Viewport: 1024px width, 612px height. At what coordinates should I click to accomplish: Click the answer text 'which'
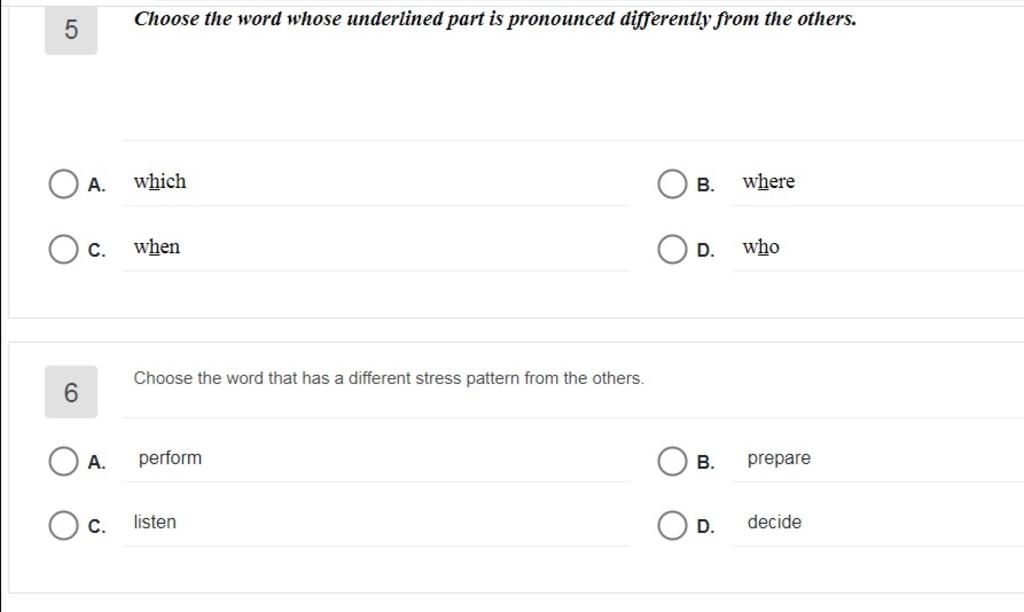coord(160,182)
